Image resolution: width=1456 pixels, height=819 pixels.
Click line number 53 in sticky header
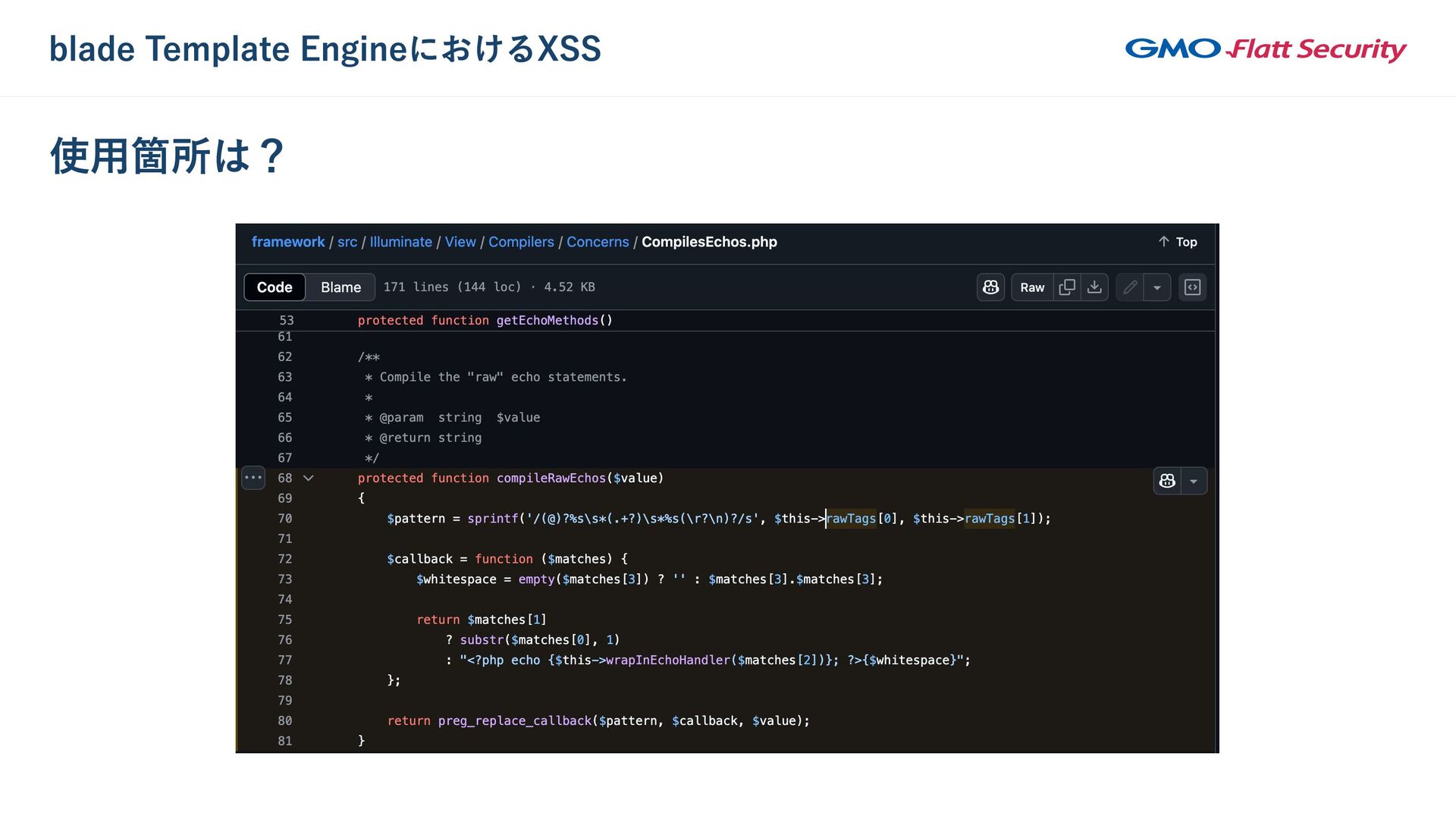pos(287,321)
